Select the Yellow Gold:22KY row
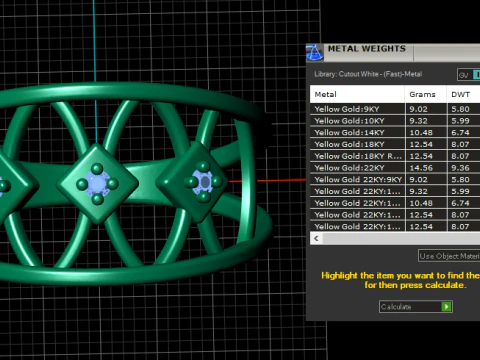 pyautogui.click(x=395, y=168)
